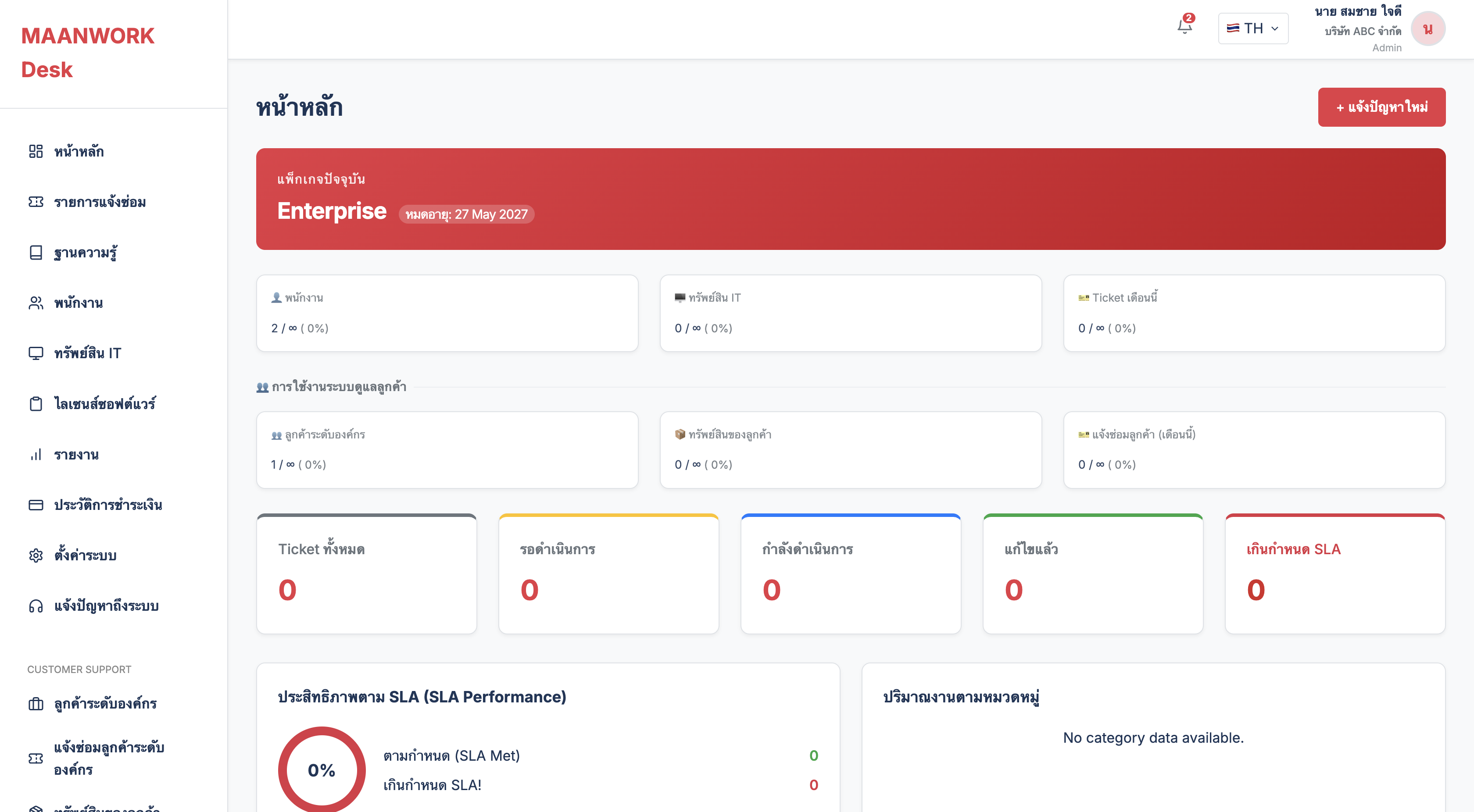The width and height of the screenshot is (1474, 812).
Task: Click the บริษัท ABC จำกัด company name
Action: (x=1363, y=31)
